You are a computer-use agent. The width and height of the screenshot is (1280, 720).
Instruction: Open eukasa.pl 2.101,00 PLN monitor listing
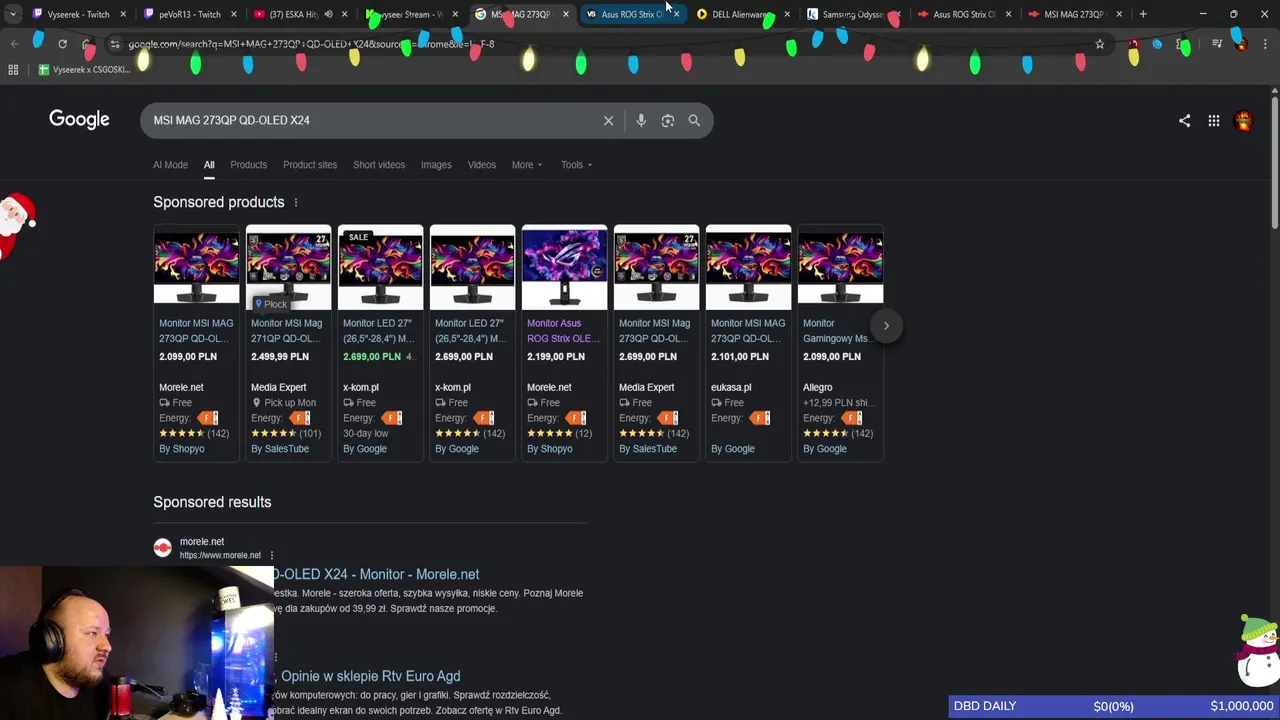point(748,331)
